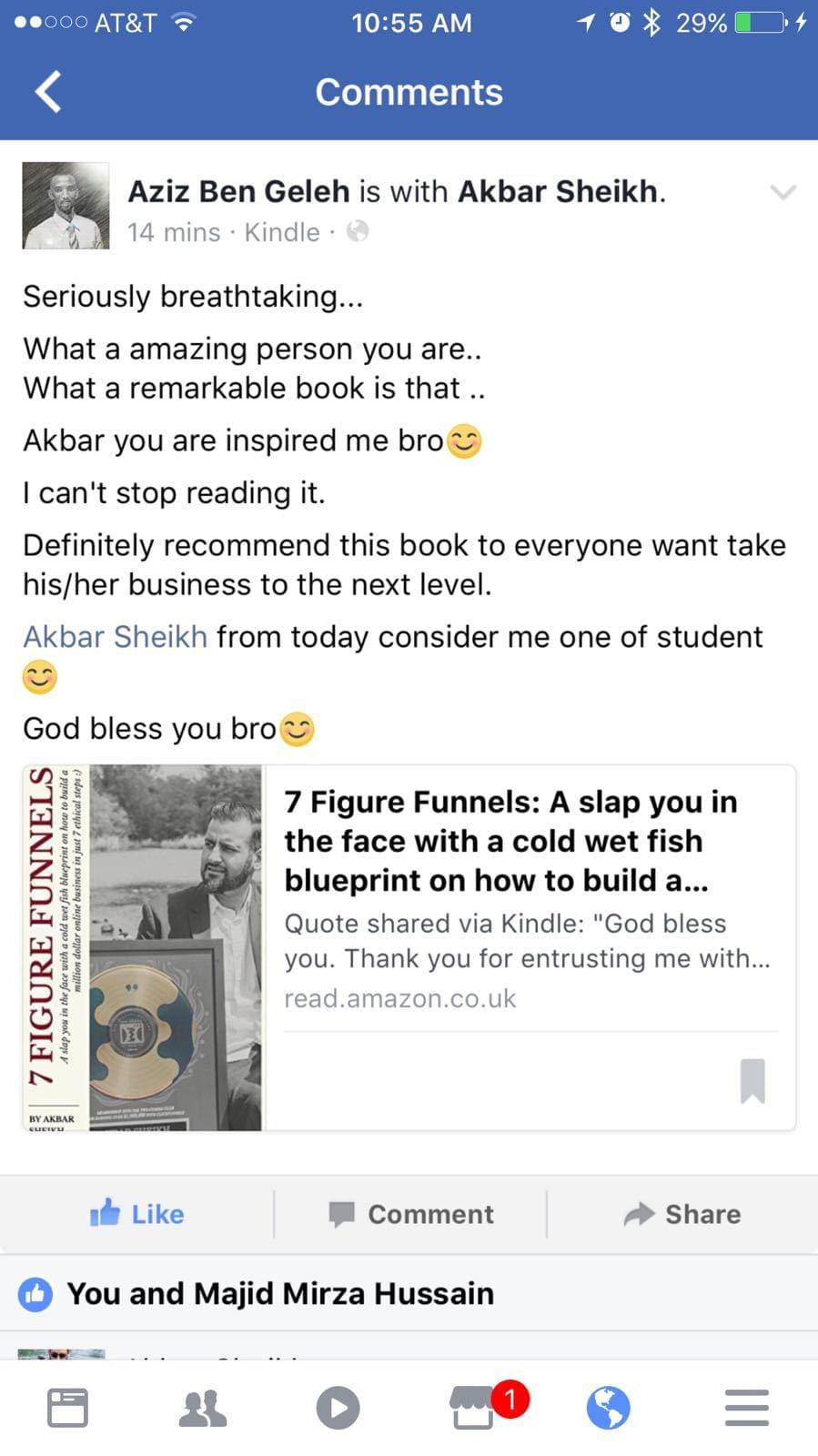The height and width of the screenshot is (1456, 818).
Task: Open the Videos play tab icon
Action: (x=338, y=1408)
